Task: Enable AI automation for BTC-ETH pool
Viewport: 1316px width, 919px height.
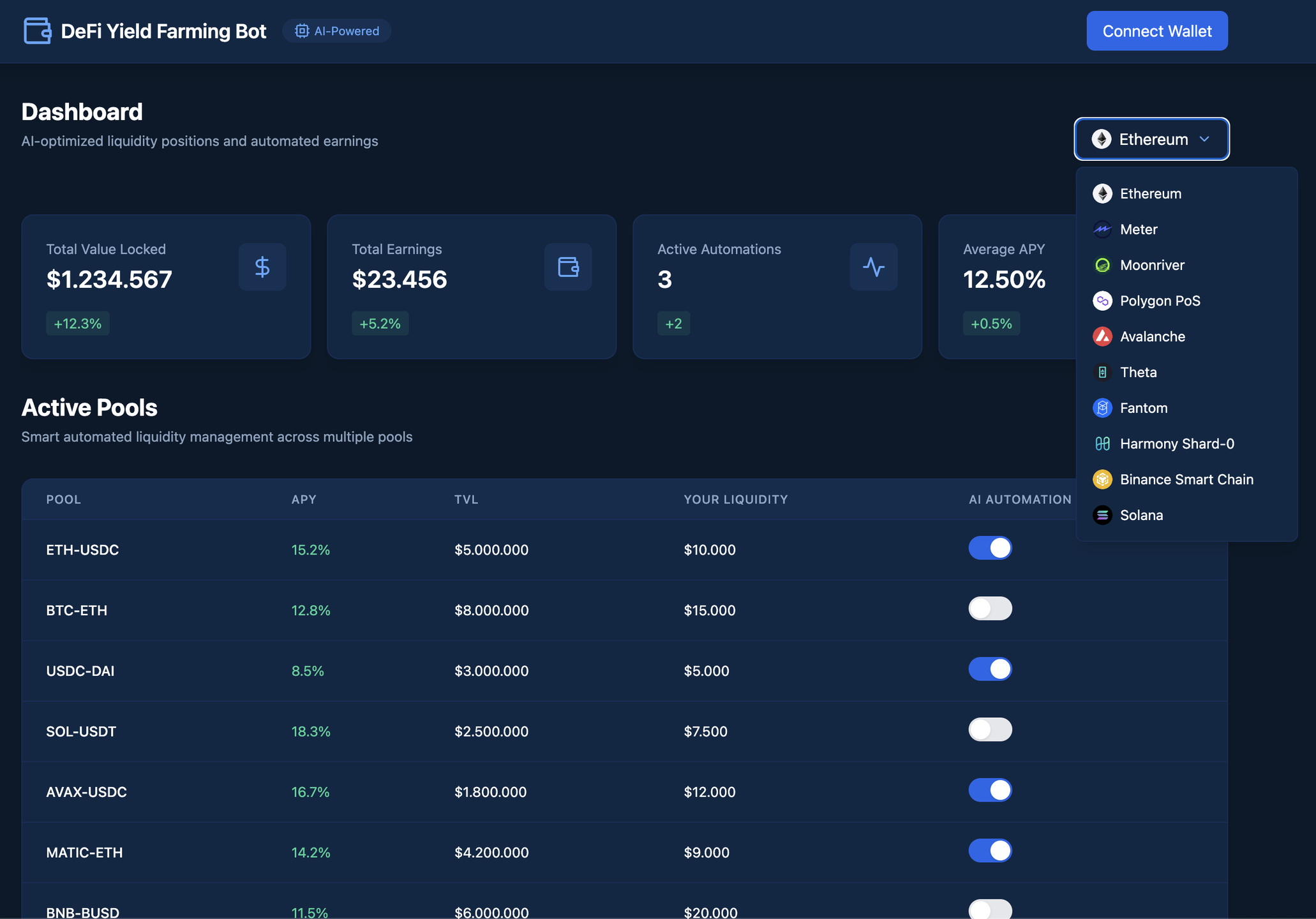Action: pos(990,609)
